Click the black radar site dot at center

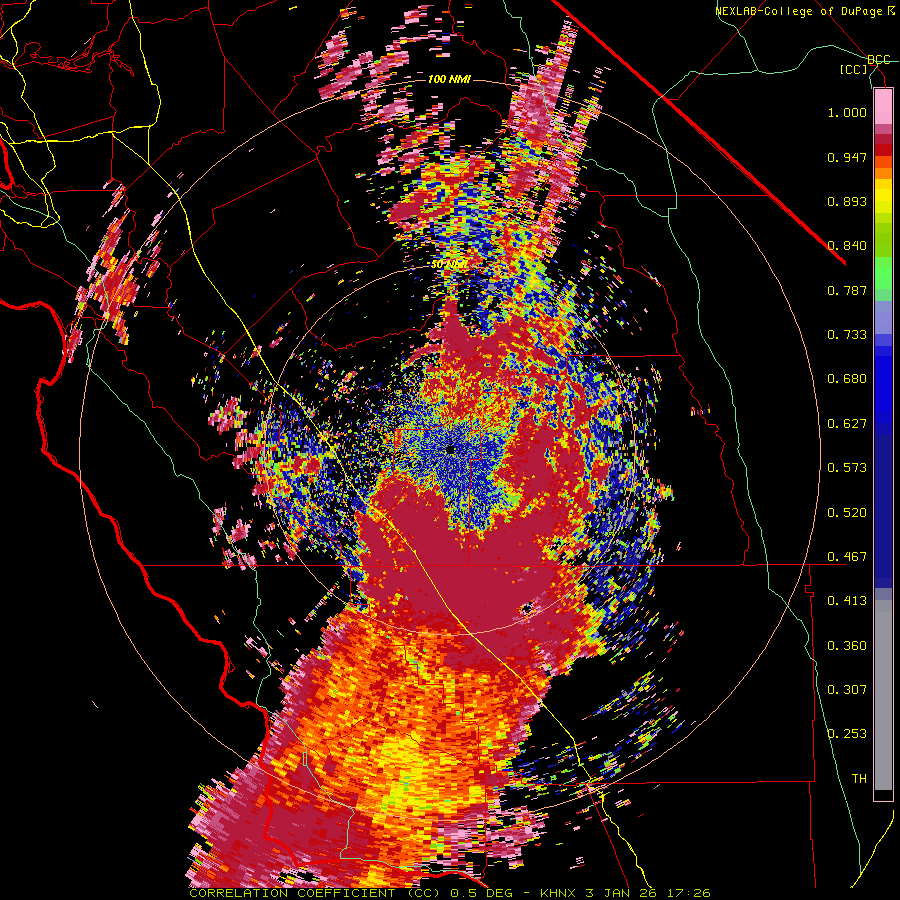(x=450, y=449)
